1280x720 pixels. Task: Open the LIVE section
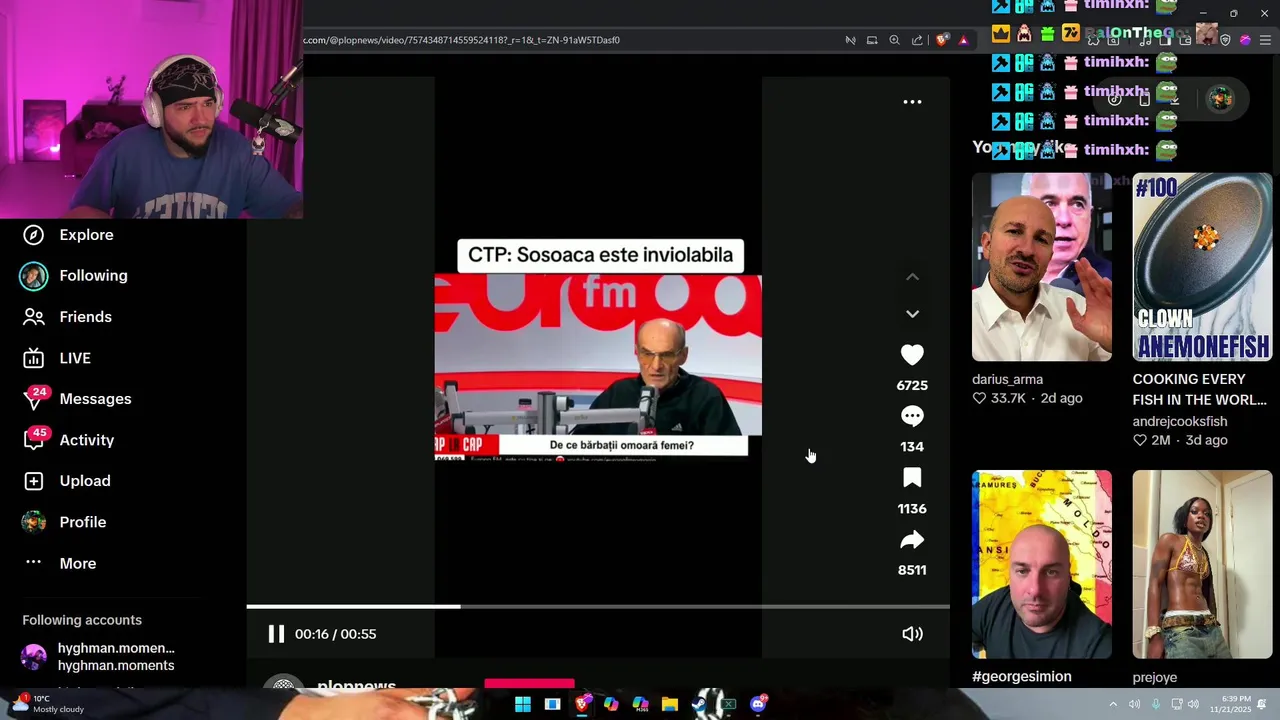[x=75, y=358]
